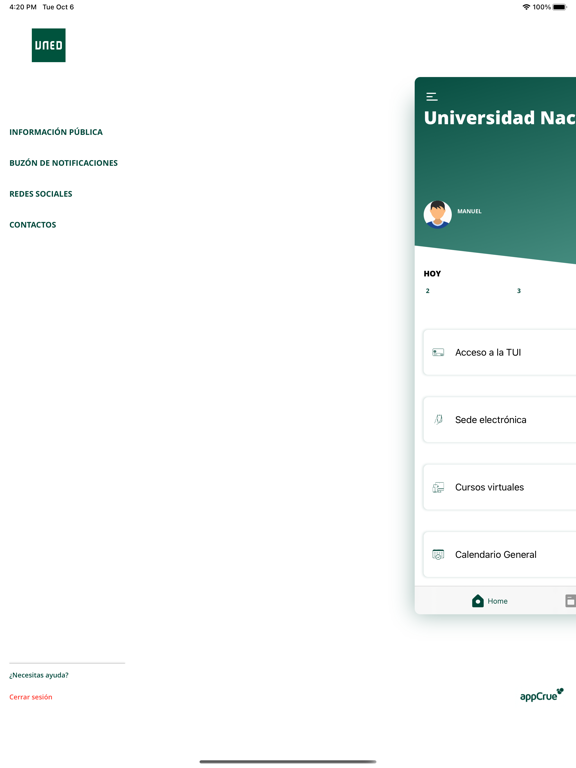The width and height of the screenshot is (576, 768).
Task: Switch to the Home tab
Action: pyautogui.click(x=489, y=601)
